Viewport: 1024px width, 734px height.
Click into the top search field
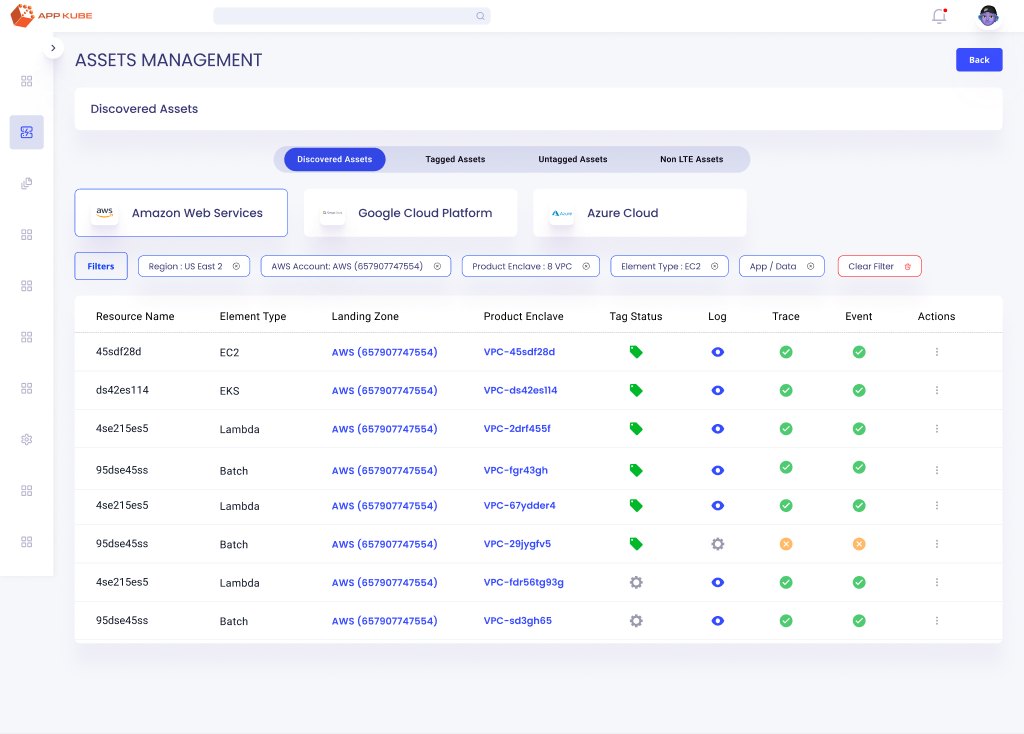click(352, 16)
